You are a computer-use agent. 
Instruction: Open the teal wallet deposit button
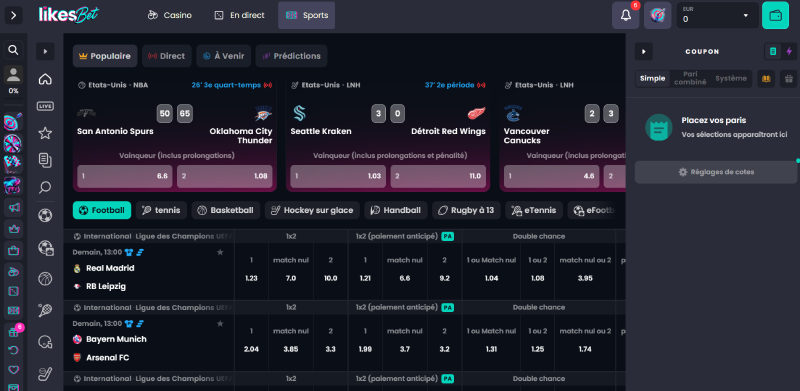pyautogui.click(x=775, y=15)
